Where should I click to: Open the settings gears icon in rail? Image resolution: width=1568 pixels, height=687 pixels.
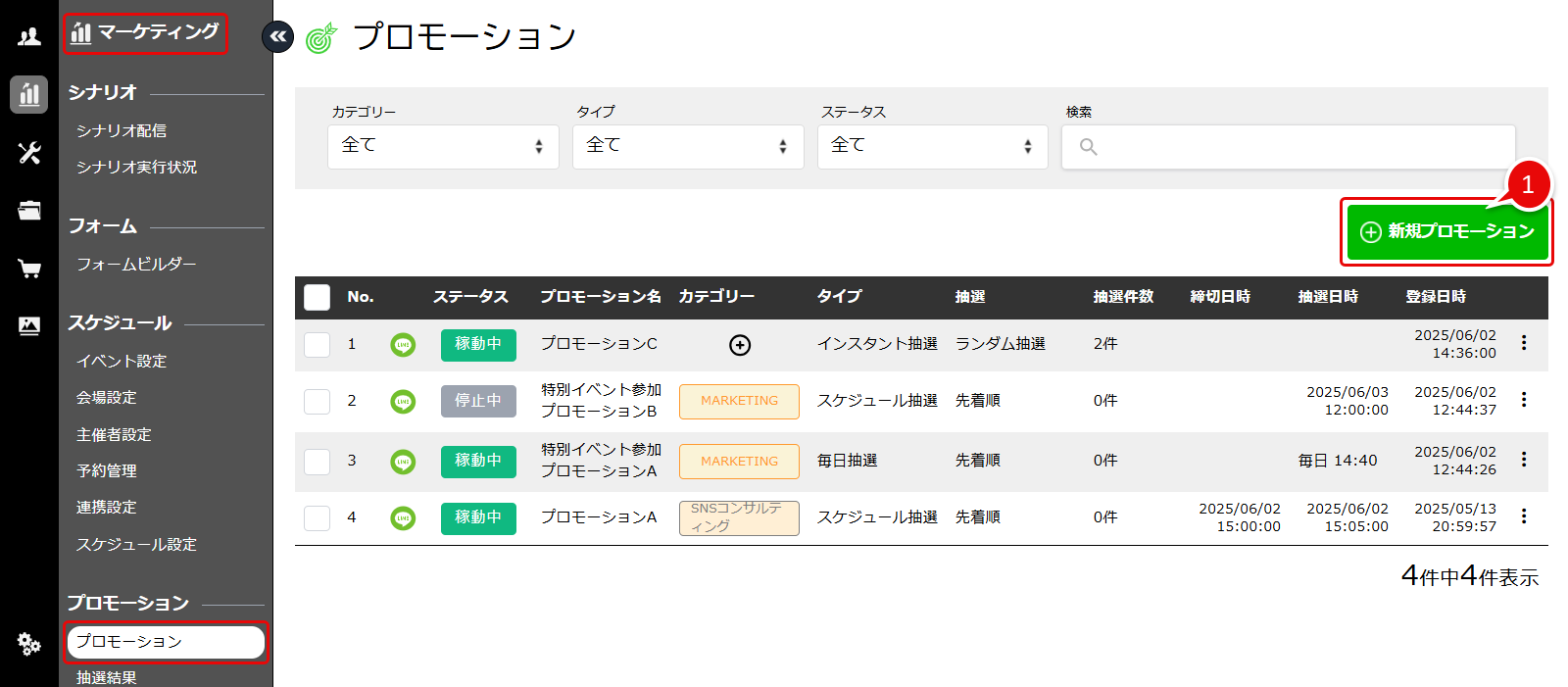(x=29, y=644)
